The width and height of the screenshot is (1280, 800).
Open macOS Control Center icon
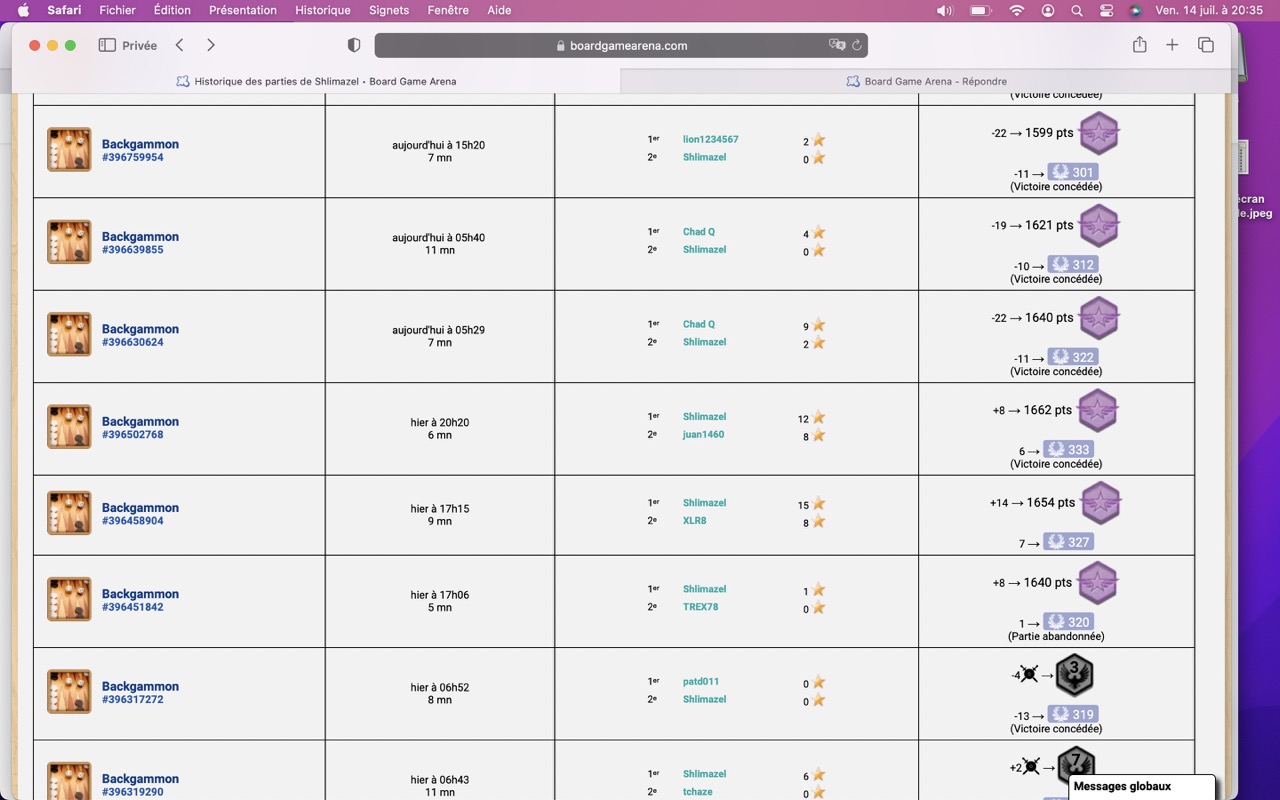click(x=1106, y=10)
